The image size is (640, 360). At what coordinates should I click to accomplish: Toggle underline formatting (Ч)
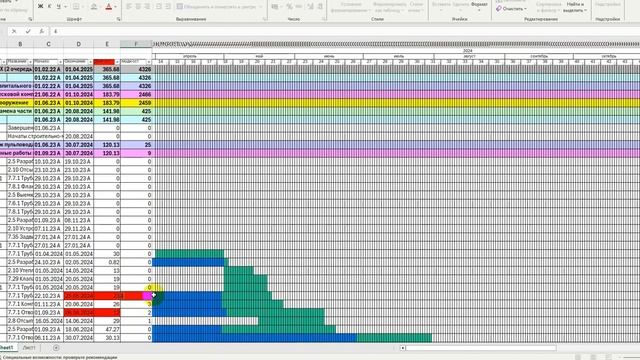[x=58, y=7]
